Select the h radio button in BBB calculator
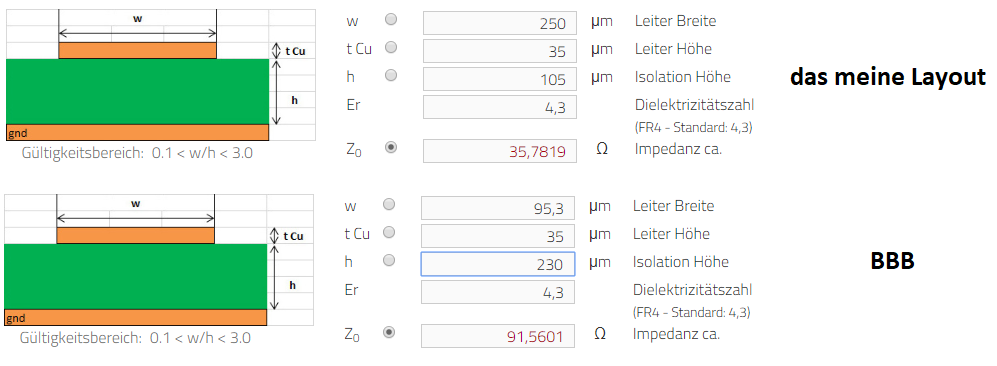This screenshot has width=997, height=366. pyautogui.click(x=389, y=260)
